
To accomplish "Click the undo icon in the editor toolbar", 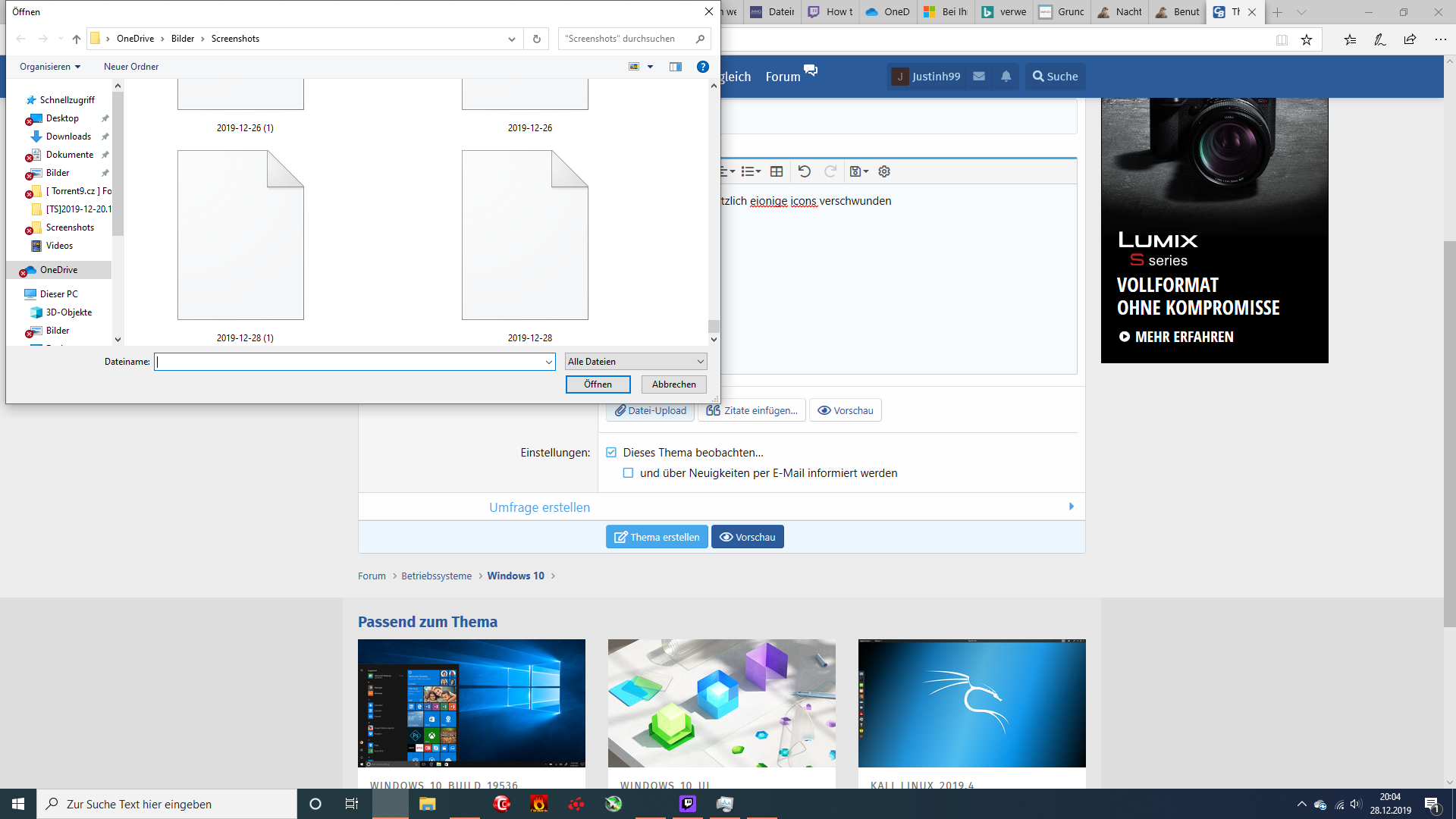I will [x=804, y=171].
